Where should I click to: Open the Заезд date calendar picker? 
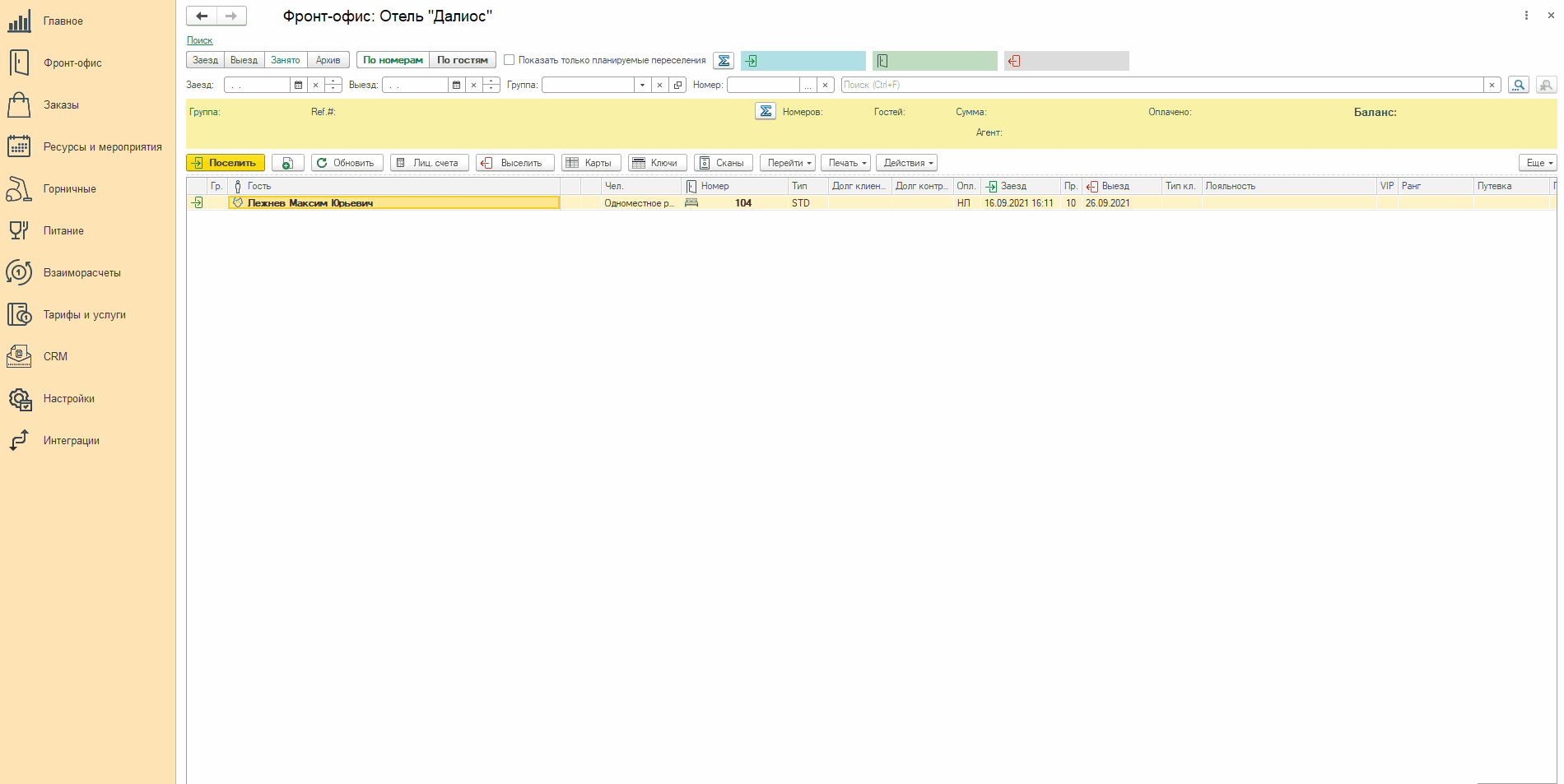click(x=298, y=85)
